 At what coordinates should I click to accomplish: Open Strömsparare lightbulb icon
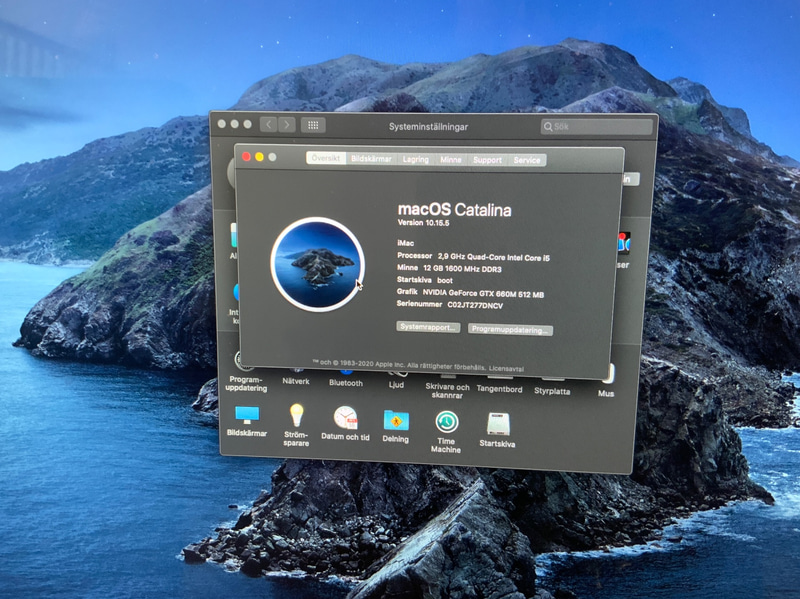(296, 415)
